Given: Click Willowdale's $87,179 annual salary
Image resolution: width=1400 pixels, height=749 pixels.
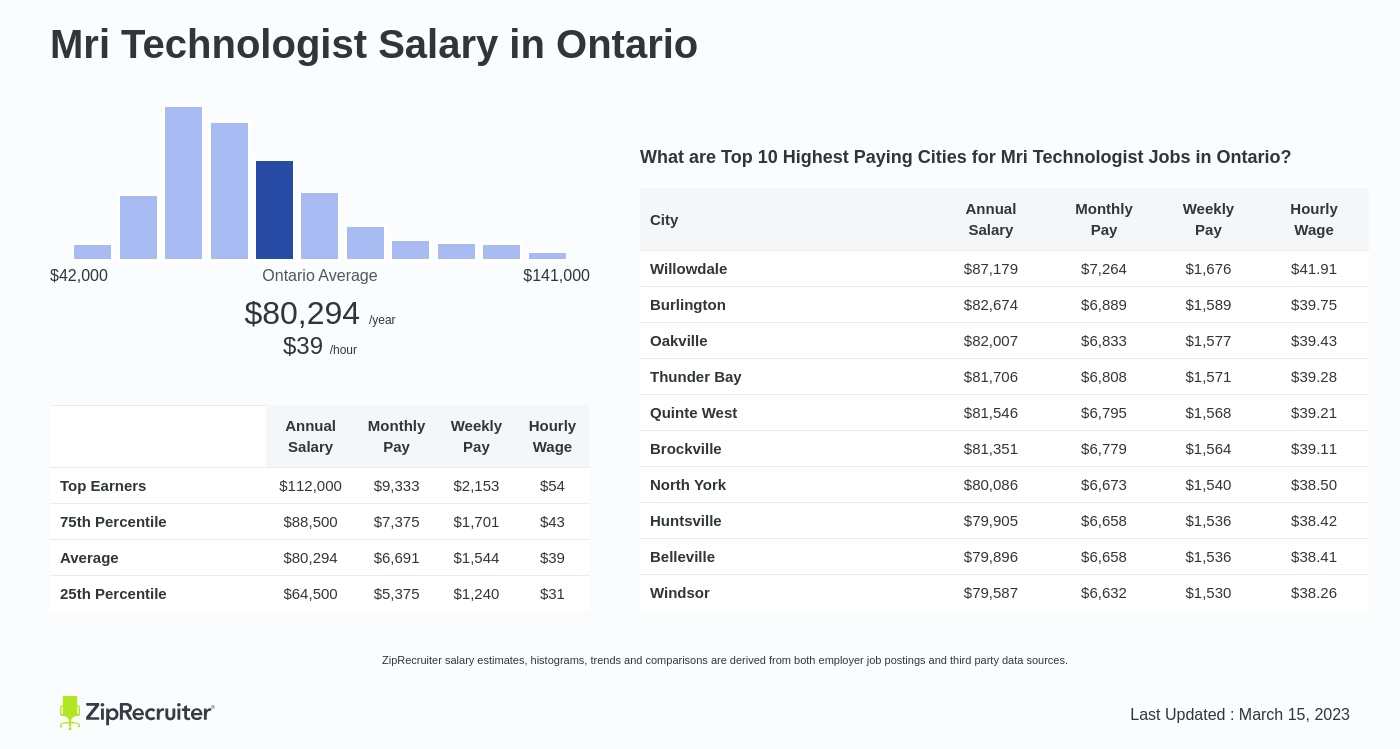Looking at the screenshot, I should pos(991,269).
